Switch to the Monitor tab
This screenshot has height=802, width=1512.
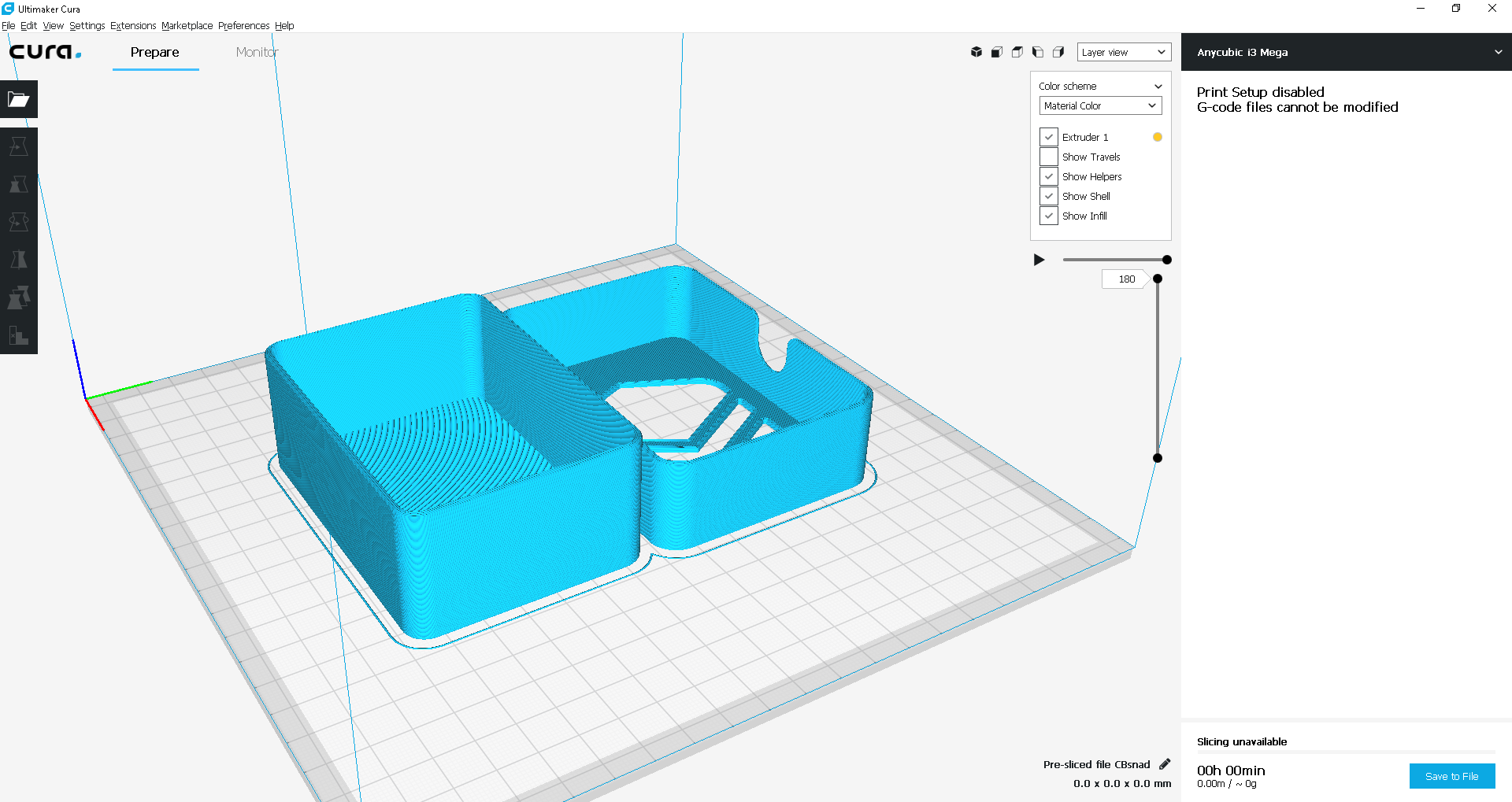coord(257,52)
